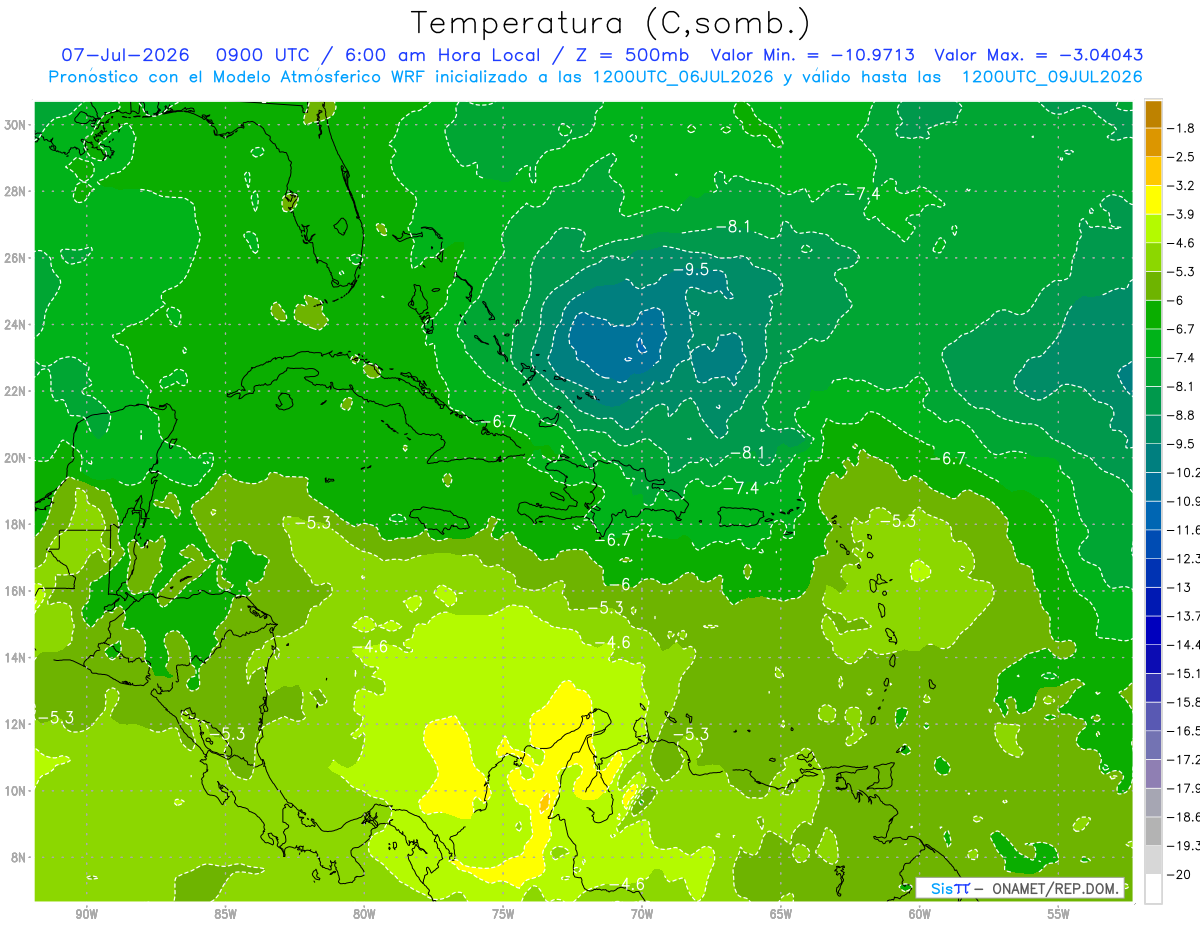This screenshot has width=1200, height=927.
Task: Pick the white colorbar swatch below -20
Action: click(1153, 888)
